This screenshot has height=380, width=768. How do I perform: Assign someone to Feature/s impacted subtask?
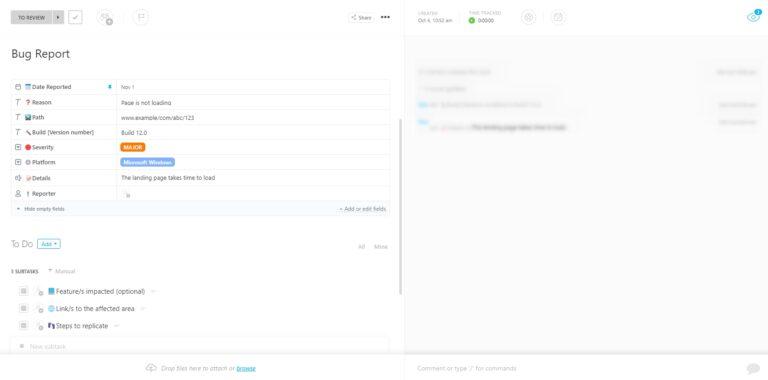pos(39,292)
